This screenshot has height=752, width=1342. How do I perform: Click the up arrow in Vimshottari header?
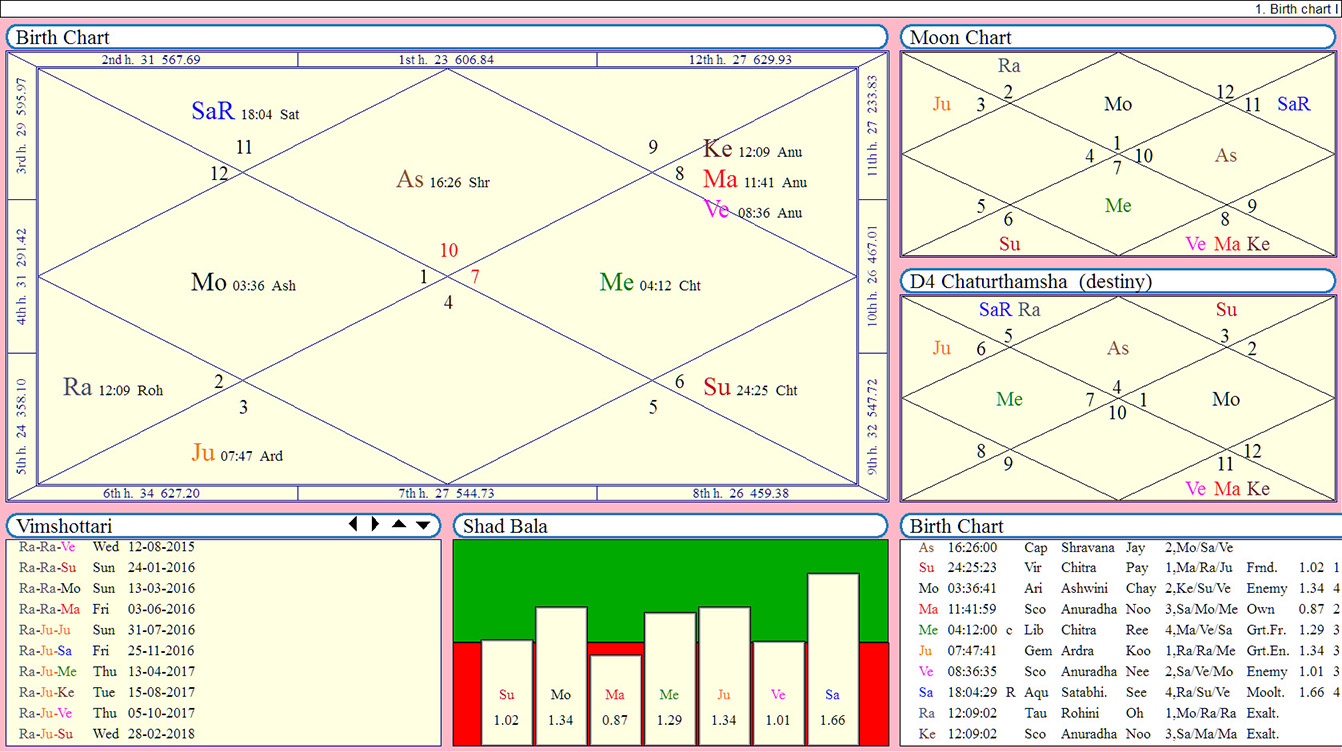pyautogui.click(x=399, y=524)
